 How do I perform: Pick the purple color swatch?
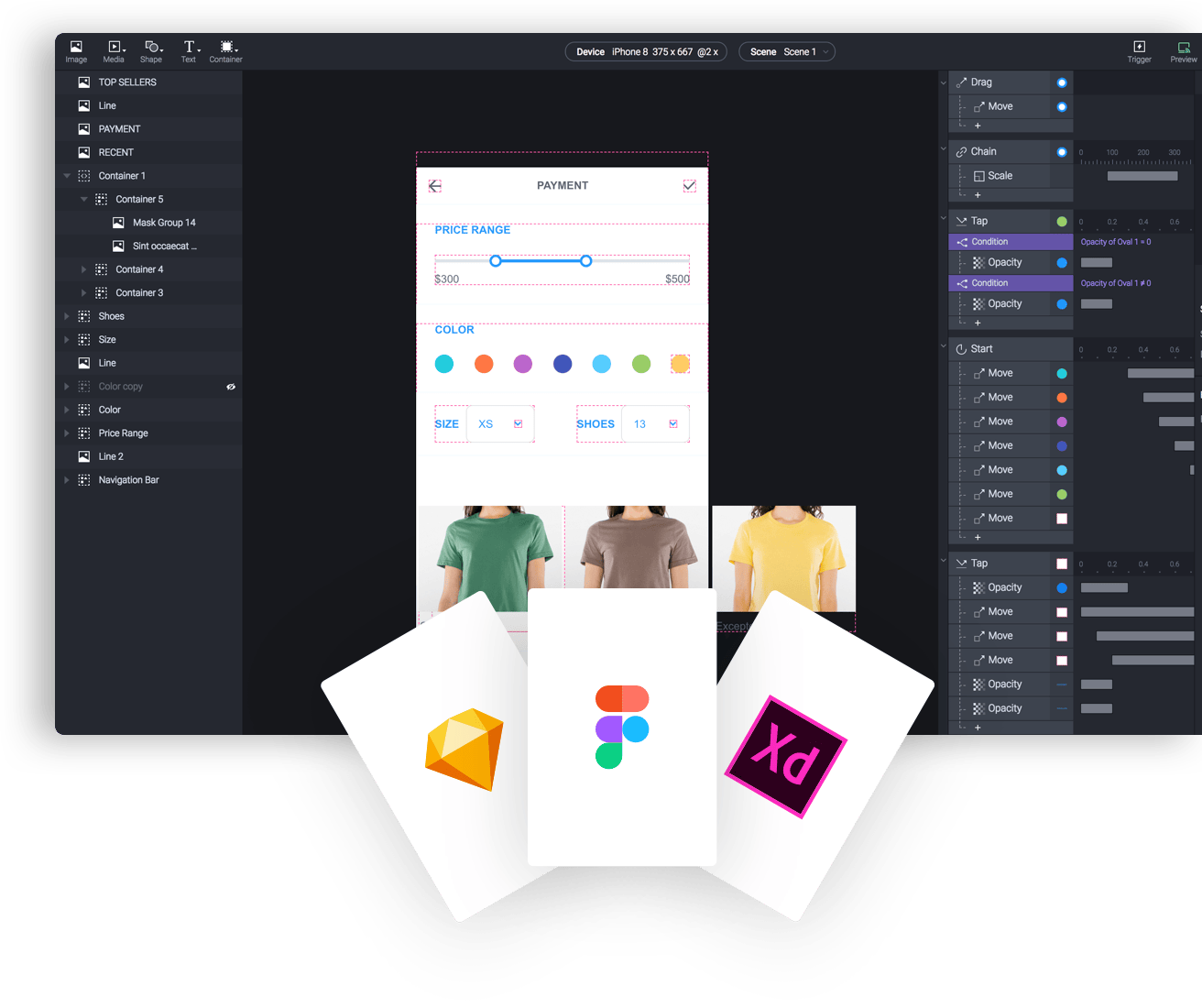pos(523,364)
